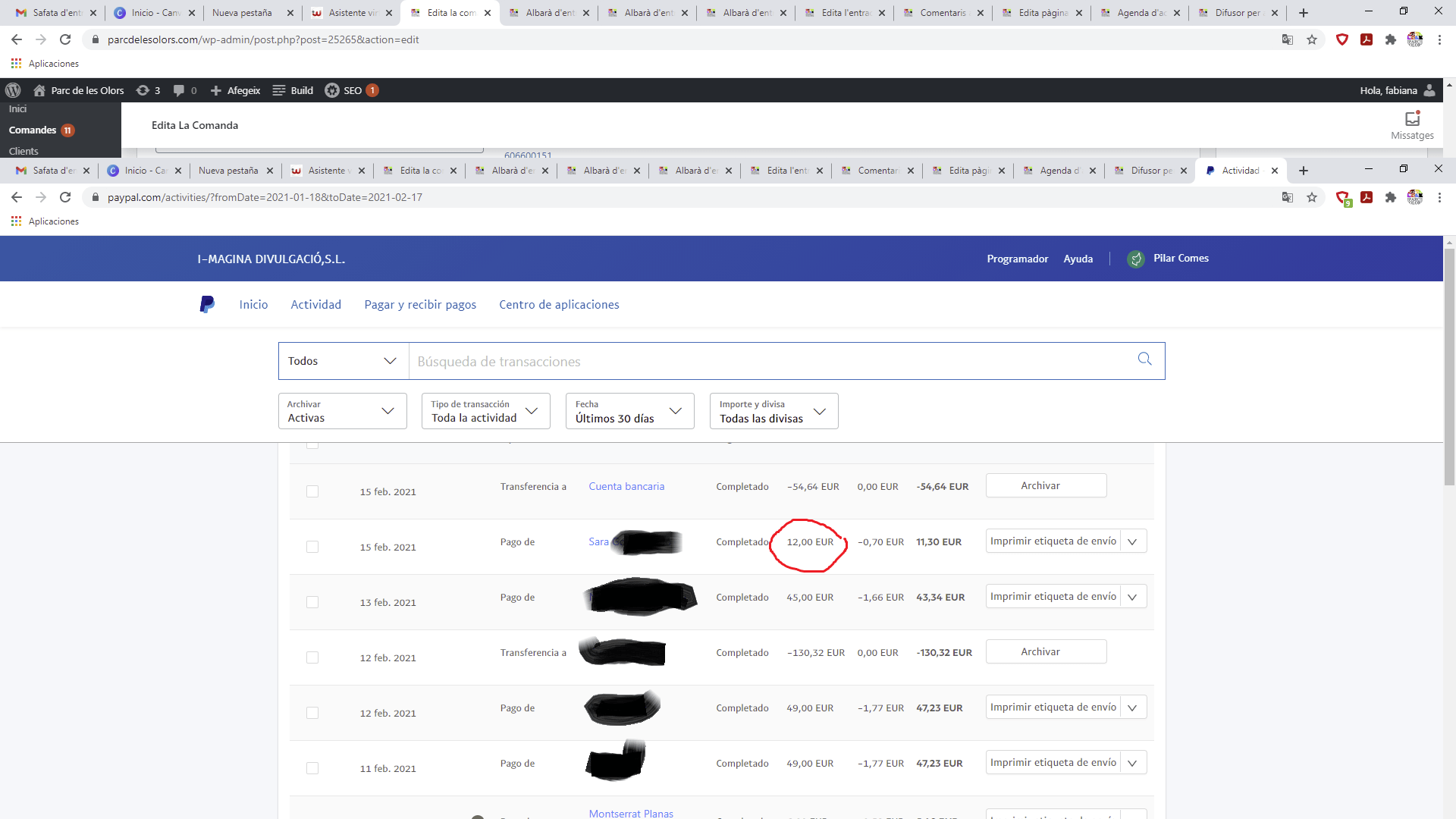Open new tab in top browser window
Viewport: 1456px width, 819px height.
(x=1304, y=13)
